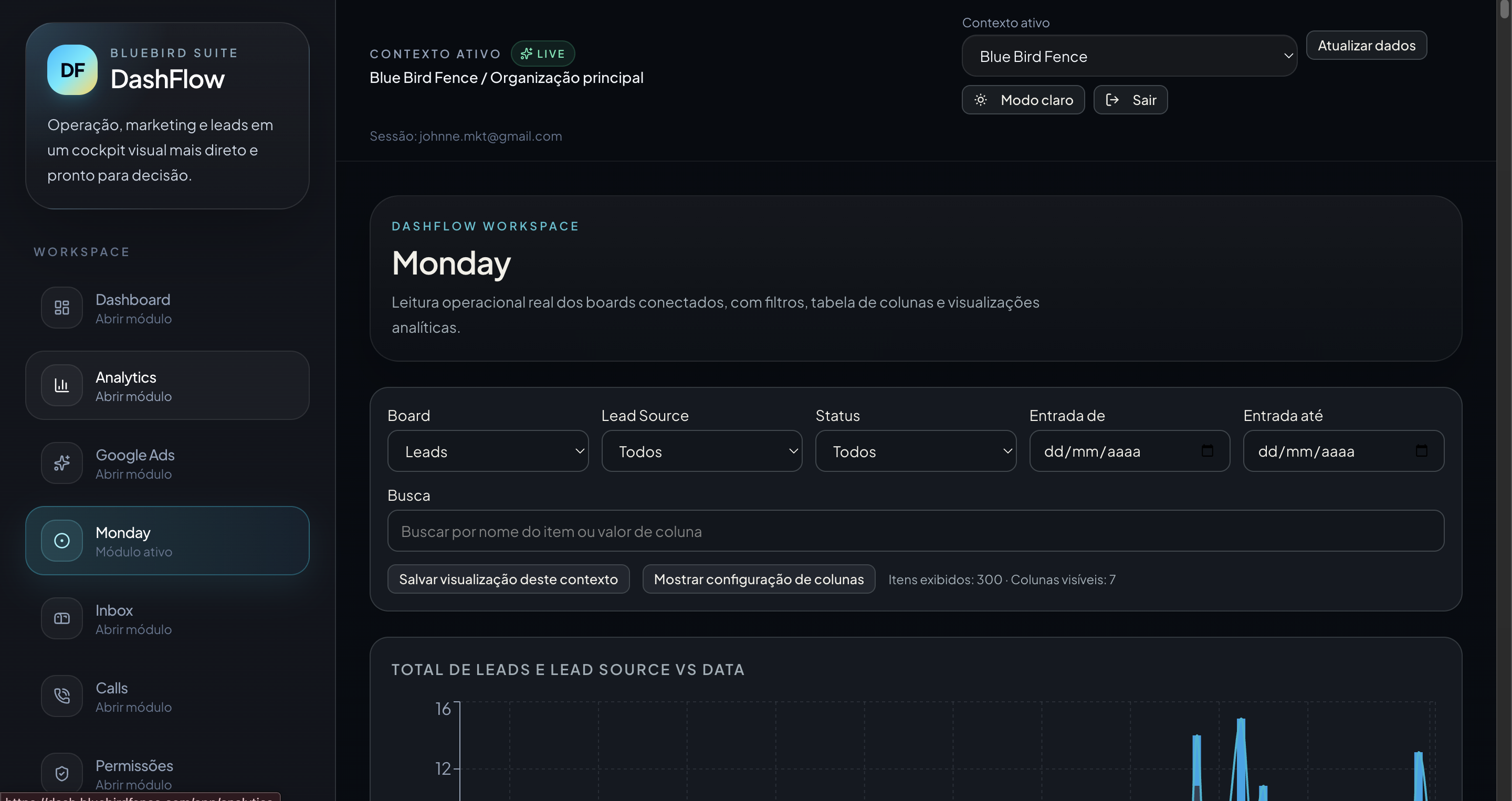Click the chart y-axis value 12
Viewport: 1512px width, 801px height.
coord(443,768)
